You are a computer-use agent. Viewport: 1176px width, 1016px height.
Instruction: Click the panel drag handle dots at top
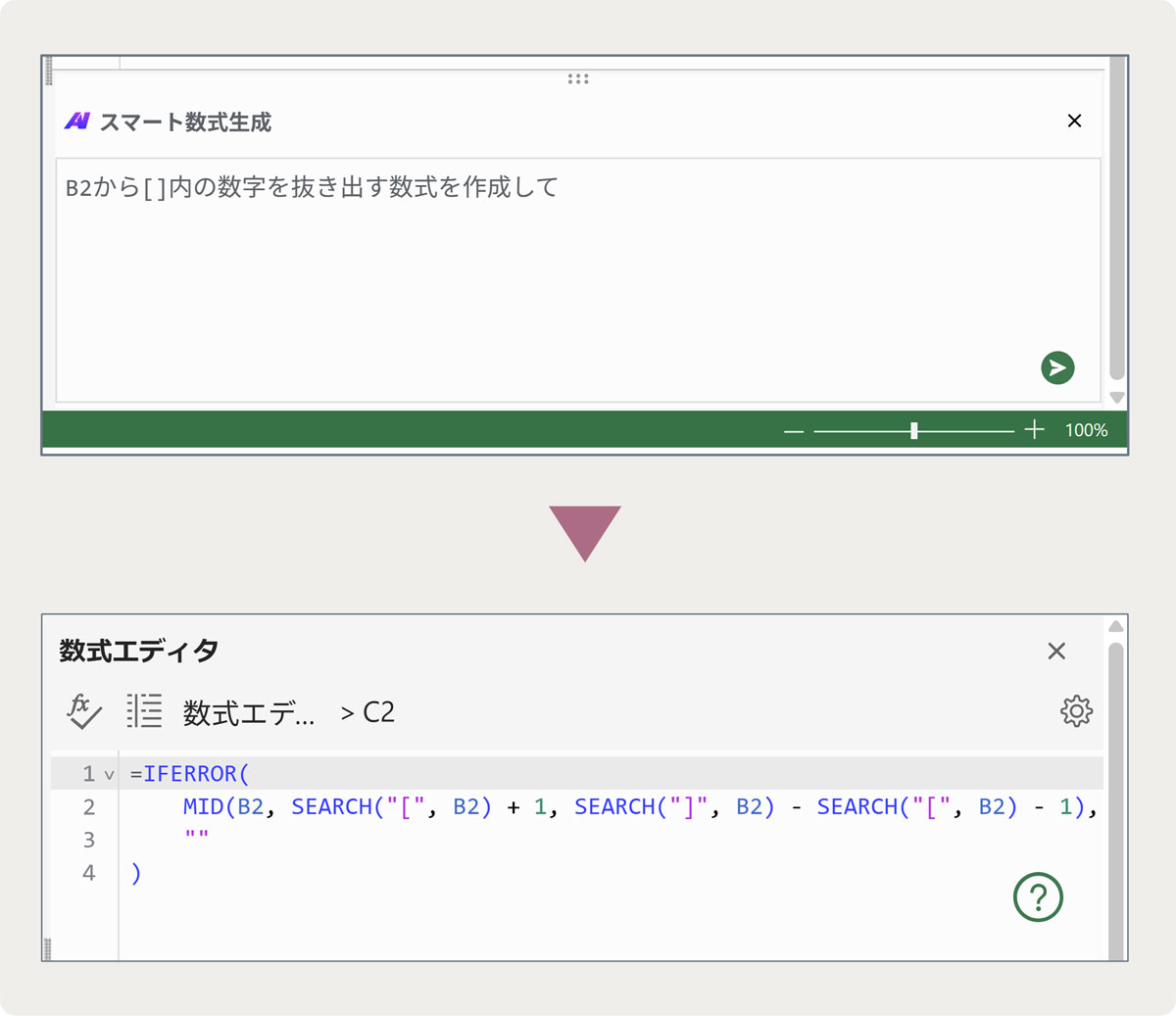click(578, 79)
